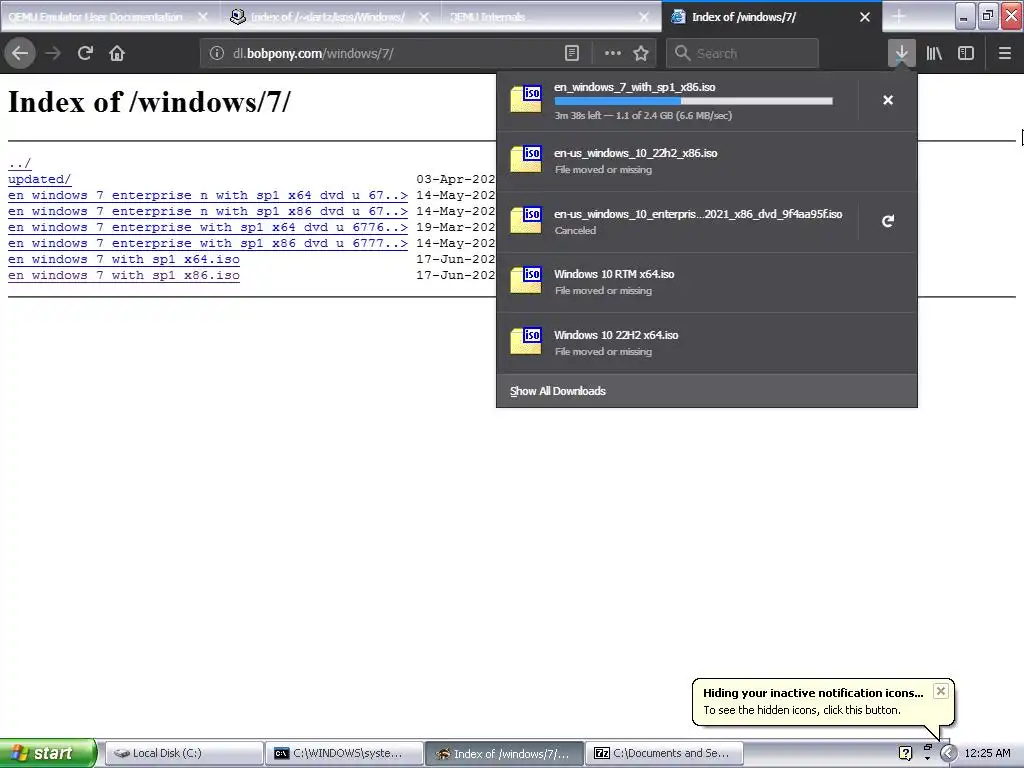Viewport: 1024px width, 768px height.
Task: Close the QEMU Internals tab
Action: tap(644, 17)
